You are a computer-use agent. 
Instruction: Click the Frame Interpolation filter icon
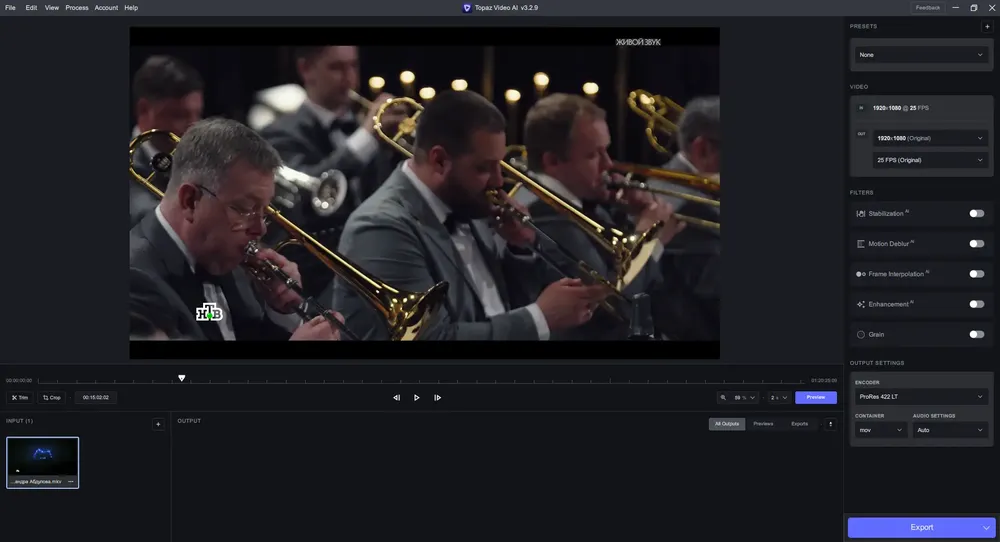click(x=860, y=274)
